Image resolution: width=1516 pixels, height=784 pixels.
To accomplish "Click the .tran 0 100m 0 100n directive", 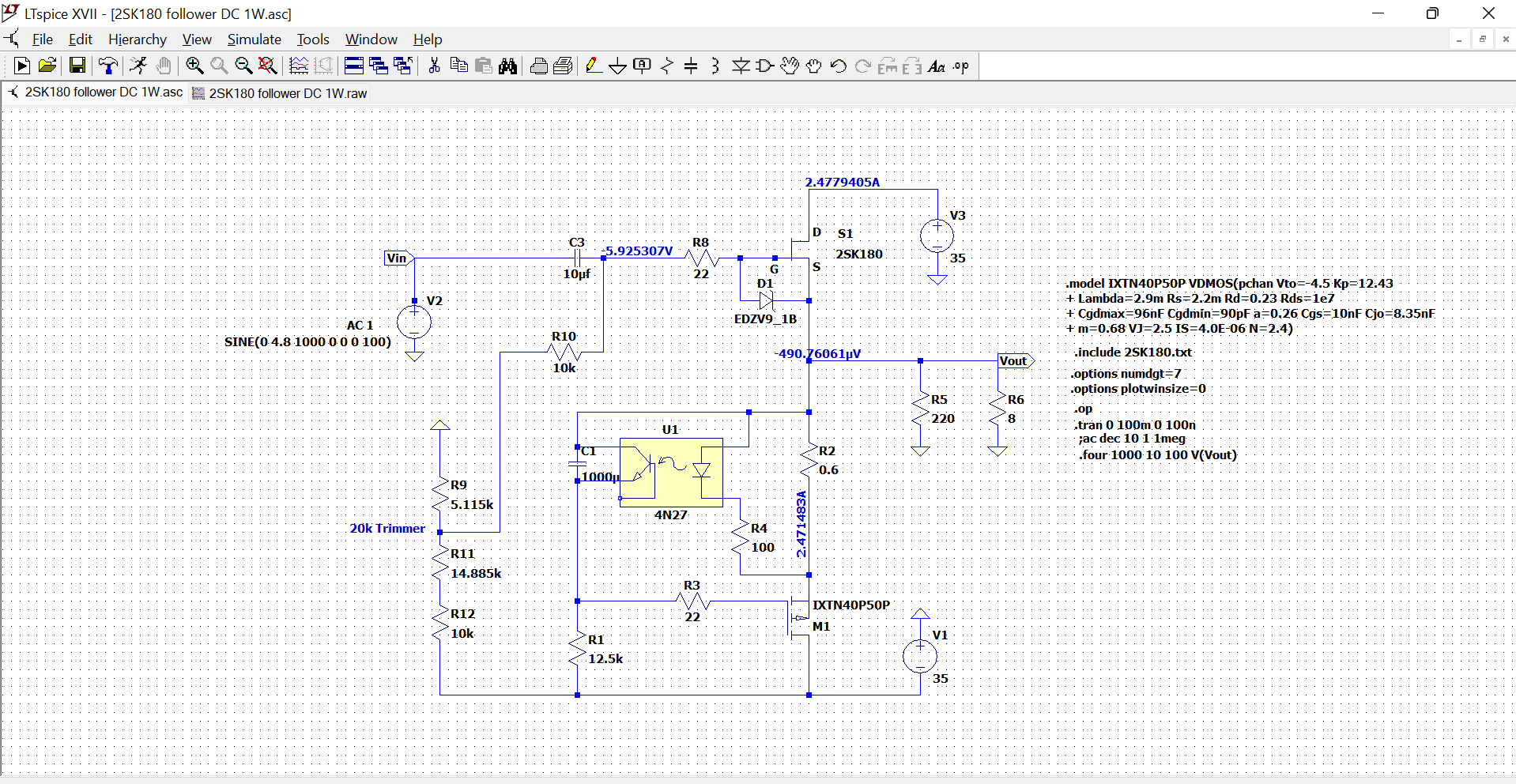I will [x=1134, y=425].
